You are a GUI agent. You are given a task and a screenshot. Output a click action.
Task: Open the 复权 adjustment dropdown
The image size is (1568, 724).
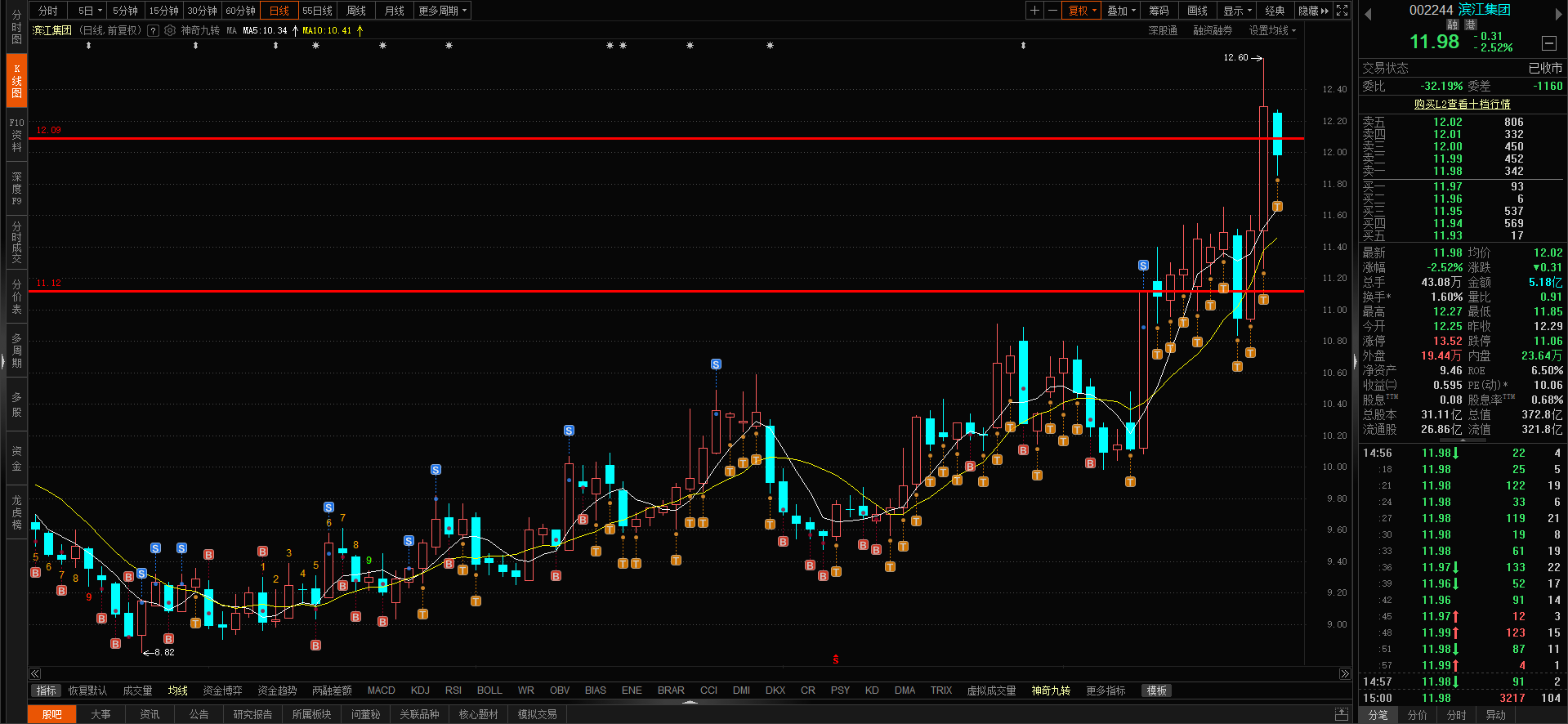pos(1082,11)
